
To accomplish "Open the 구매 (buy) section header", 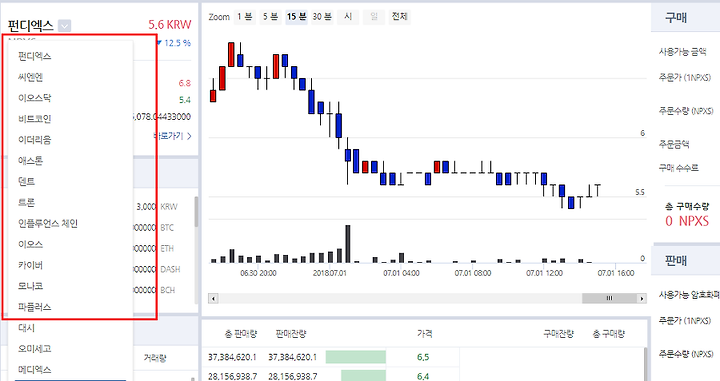I will 676,17.
